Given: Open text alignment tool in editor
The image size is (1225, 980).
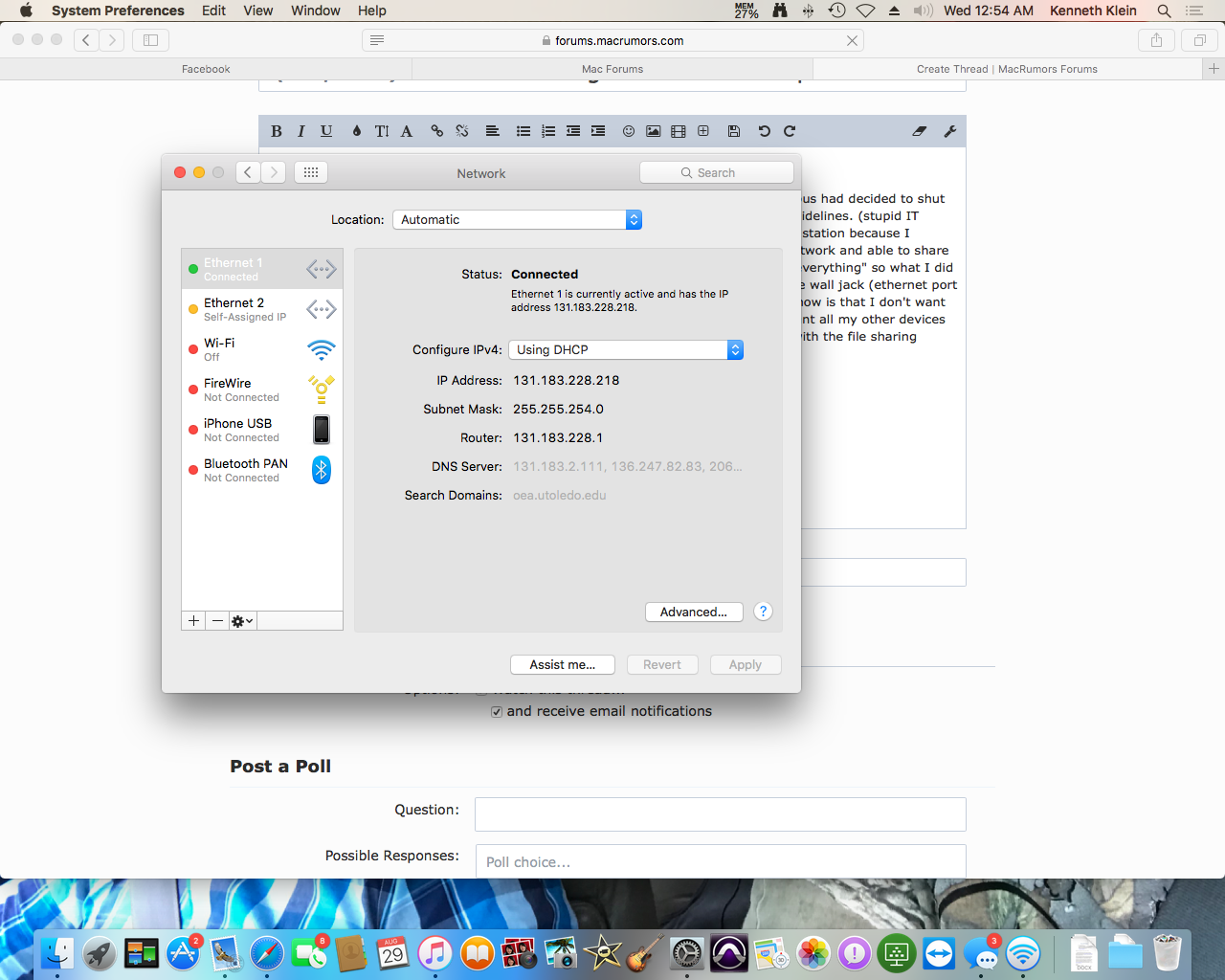Looking at the screenshot, I should 493,131.
